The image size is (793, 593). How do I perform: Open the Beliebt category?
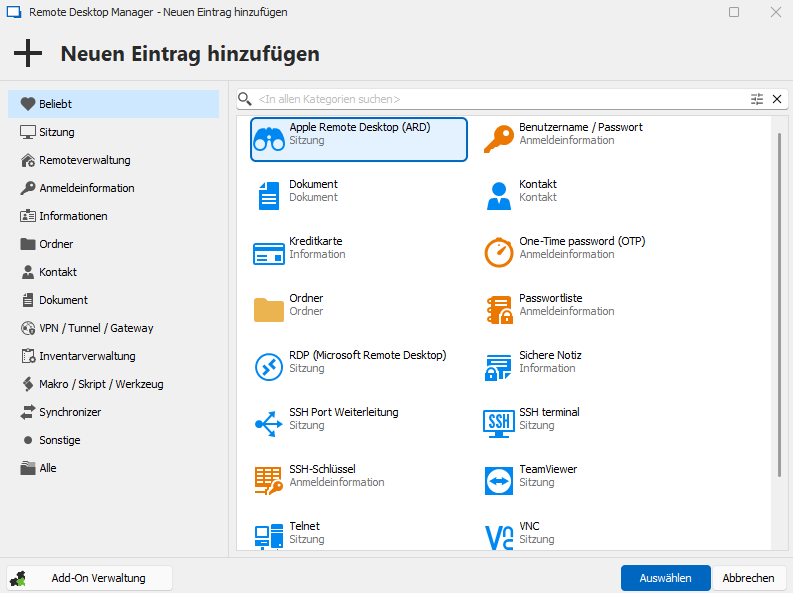(x=113, y=104)
